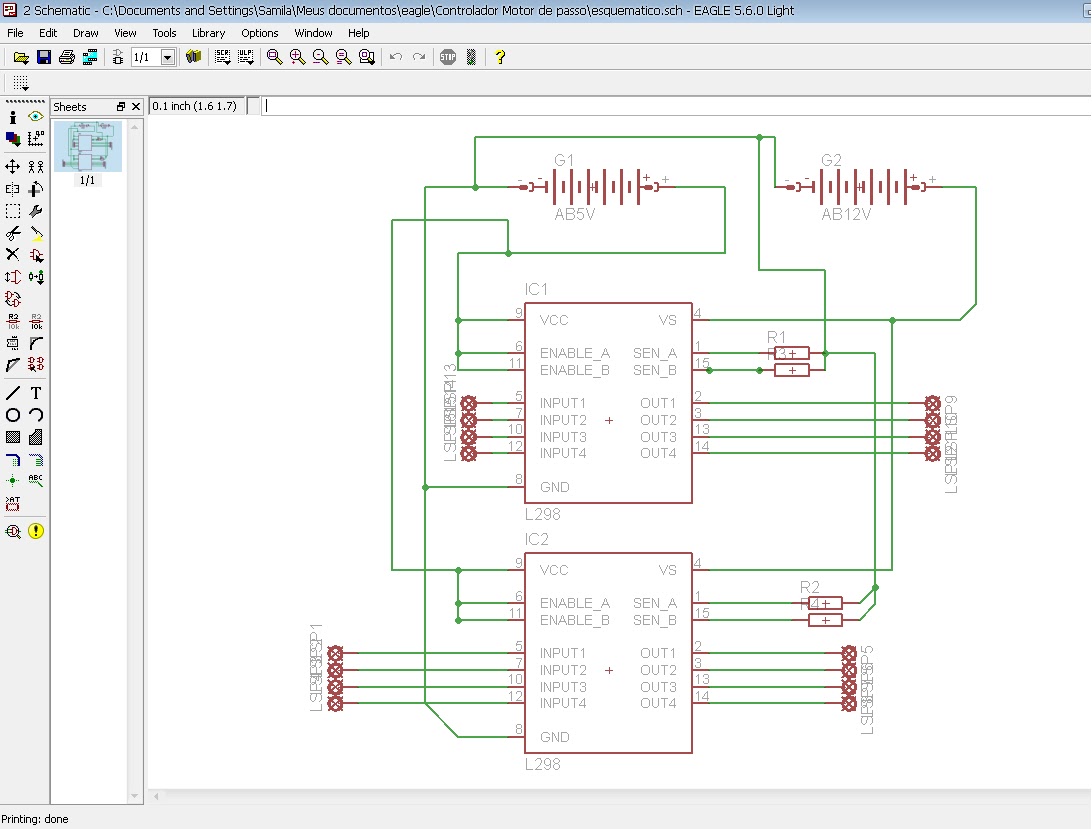Select the Copy tool
Screen dimensions: 1092x829
click(x=36, y=166)
